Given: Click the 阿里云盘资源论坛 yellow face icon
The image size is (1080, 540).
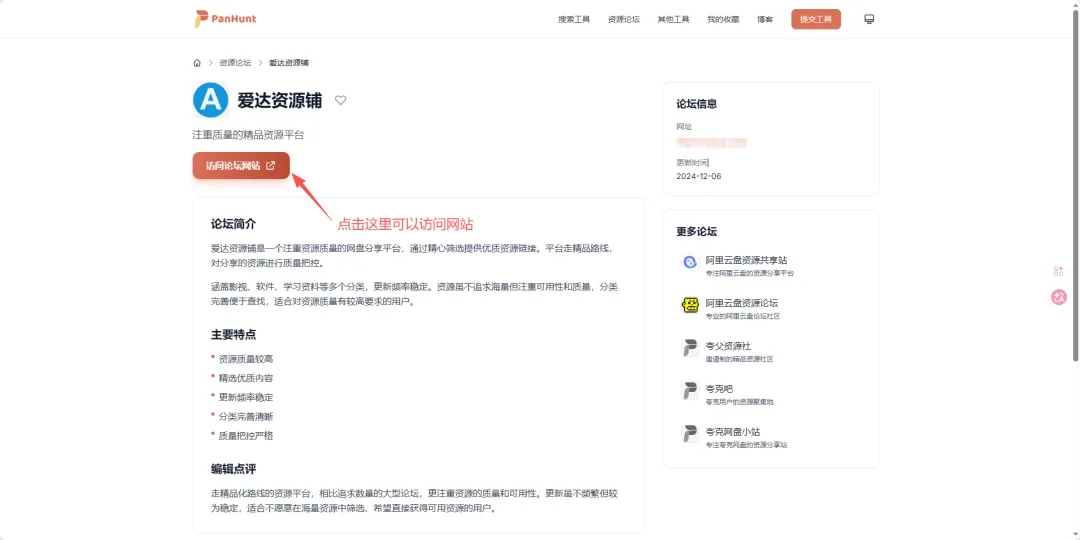Looking at the screenshot, I should point(690,305).
